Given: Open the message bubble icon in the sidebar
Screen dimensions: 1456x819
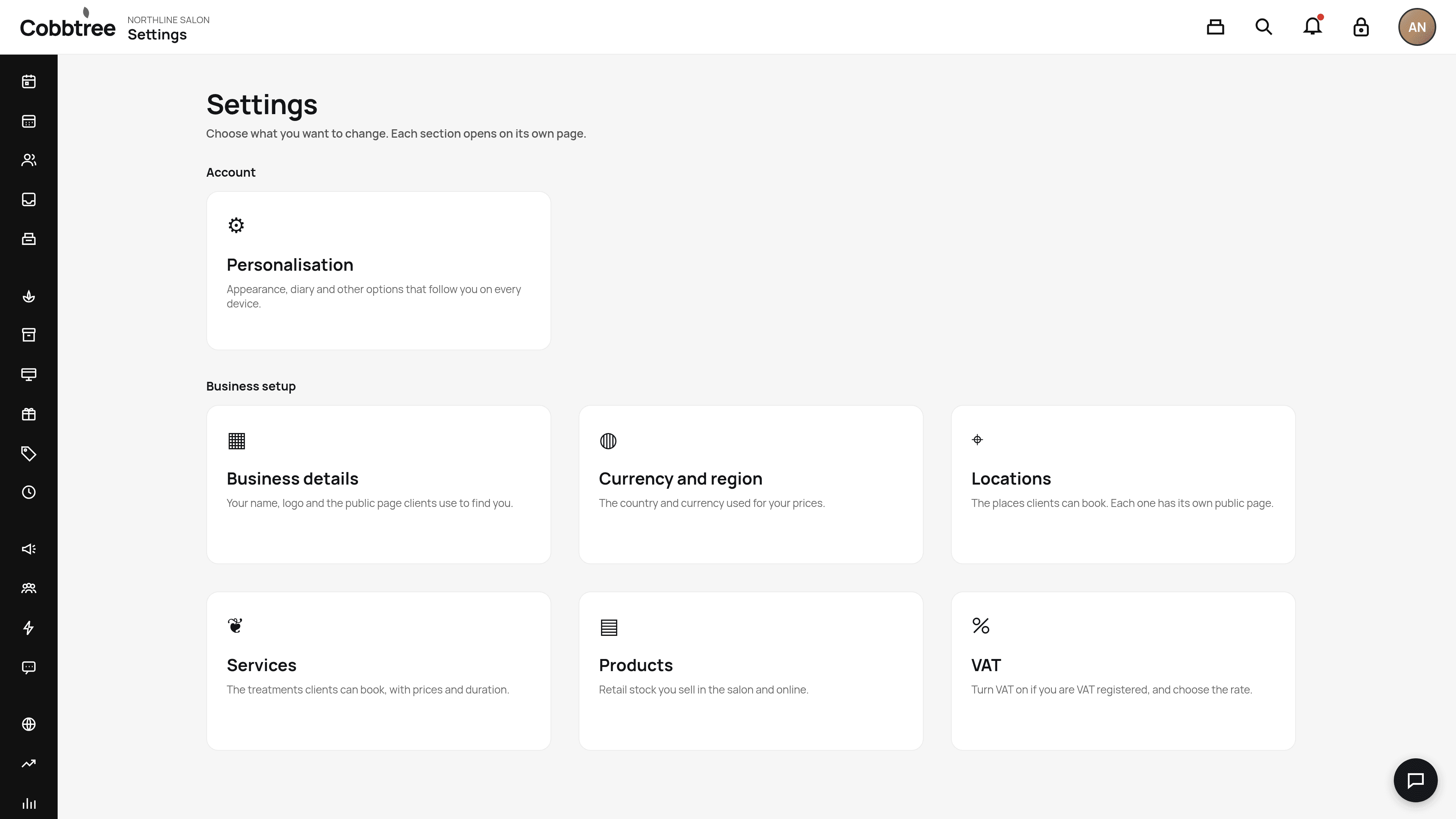Looking at the screenshot, I should (x=29, y=667).
